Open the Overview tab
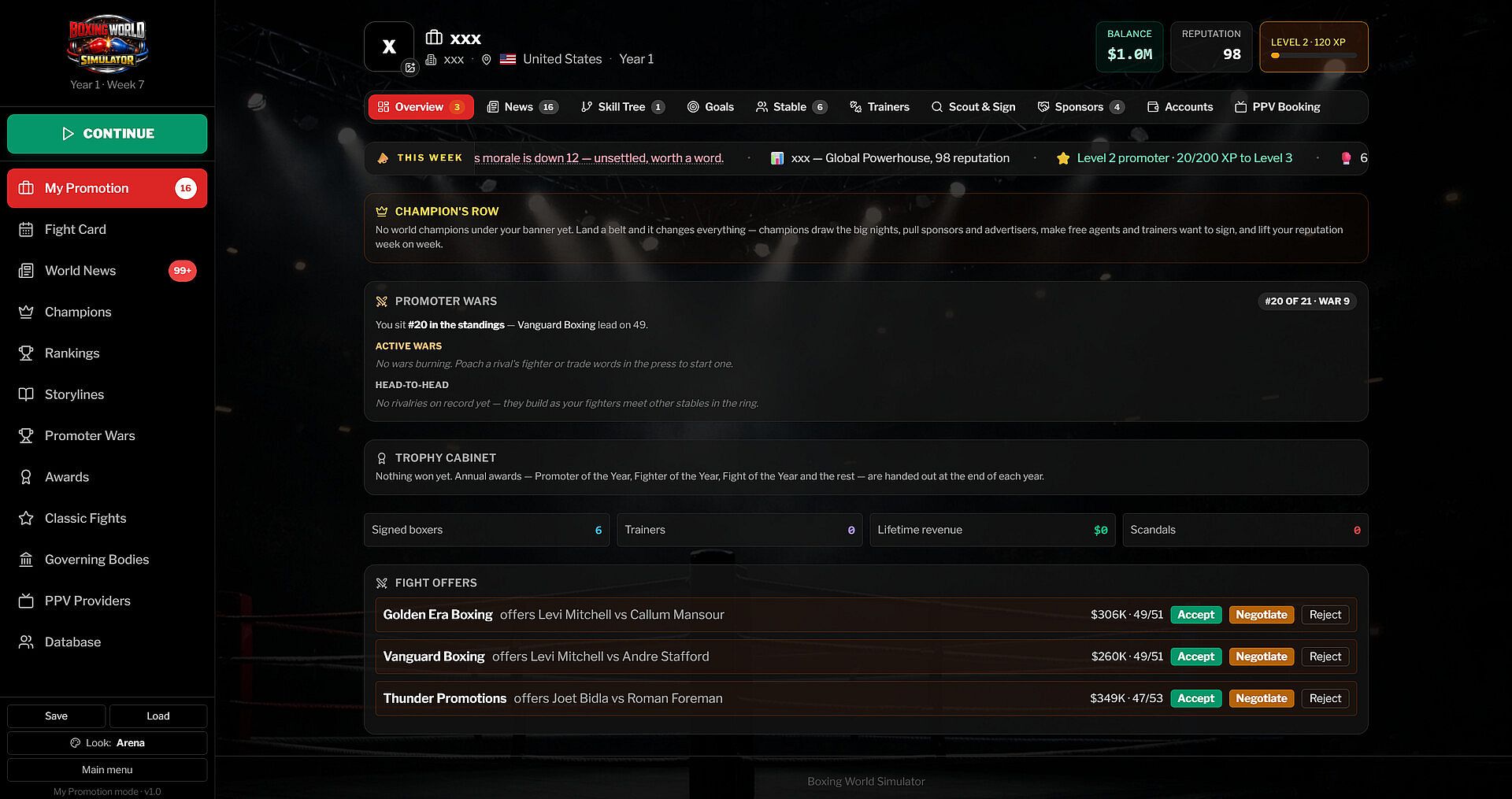1512x799 pixels. point(421,107)
